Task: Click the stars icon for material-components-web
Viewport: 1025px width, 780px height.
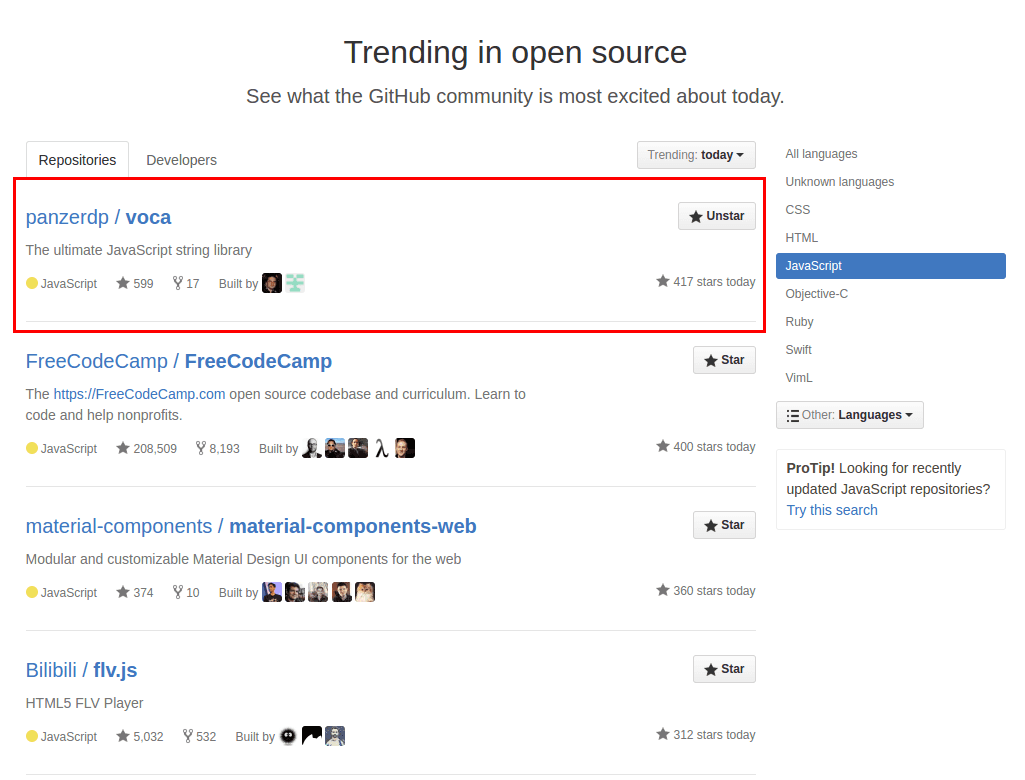Action: click(123, 592)
